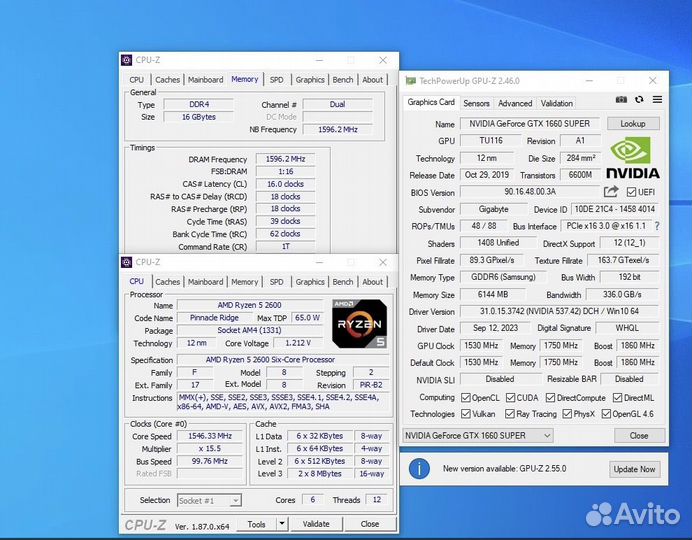Viewport: 692px width, 540px height.
Task: Switch to the CPU tab in the Memory window
Action: point(136,80)
